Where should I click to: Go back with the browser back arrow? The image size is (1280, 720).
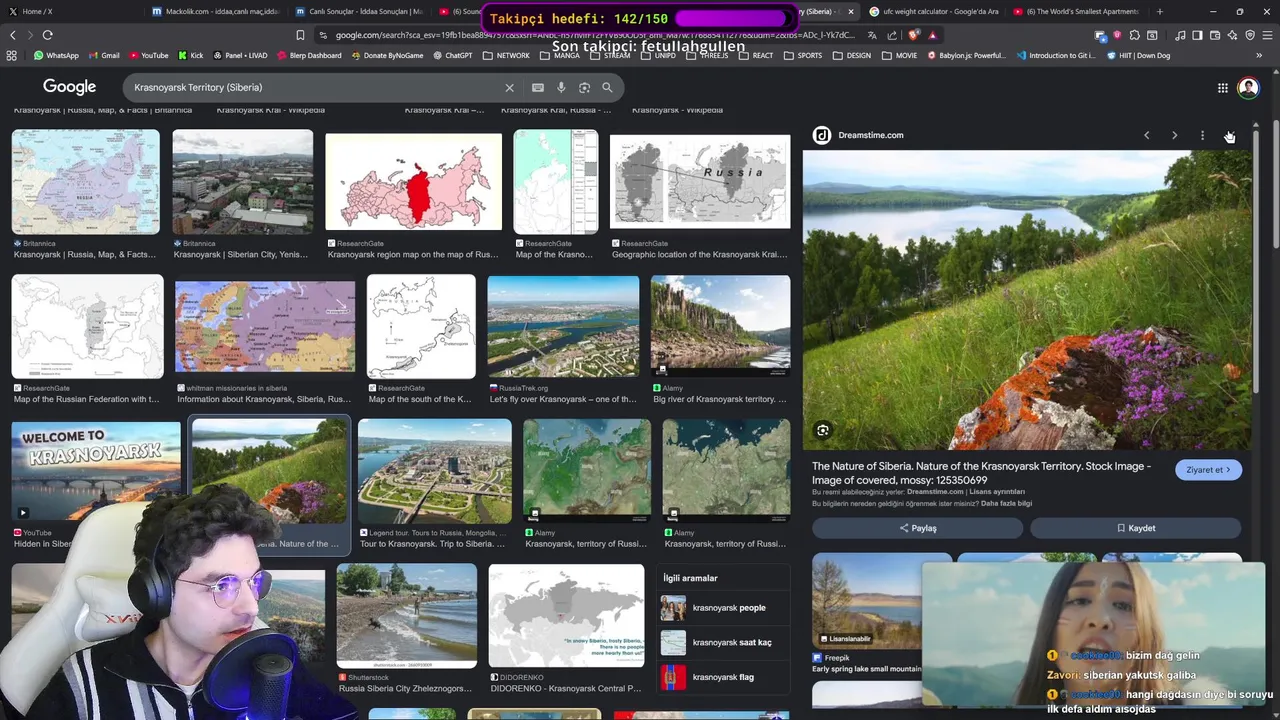coord(13,35)
